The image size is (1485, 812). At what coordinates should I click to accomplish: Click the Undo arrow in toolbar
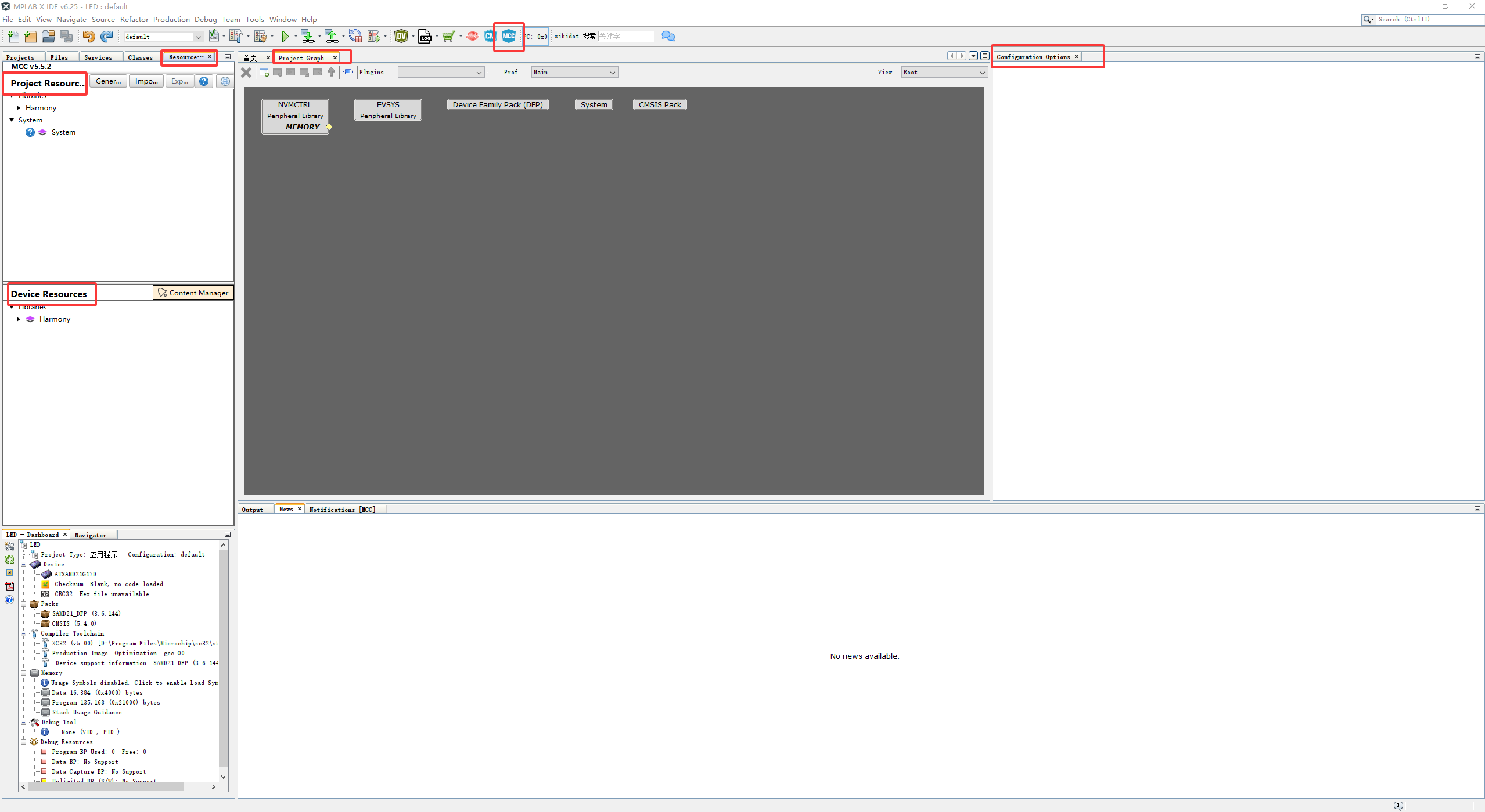(88, 37)
